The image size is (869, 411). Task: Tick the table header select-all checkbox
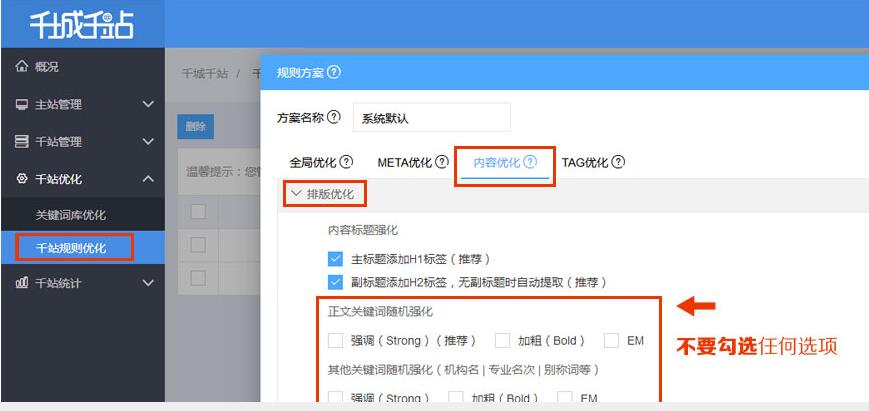(198, 211)
